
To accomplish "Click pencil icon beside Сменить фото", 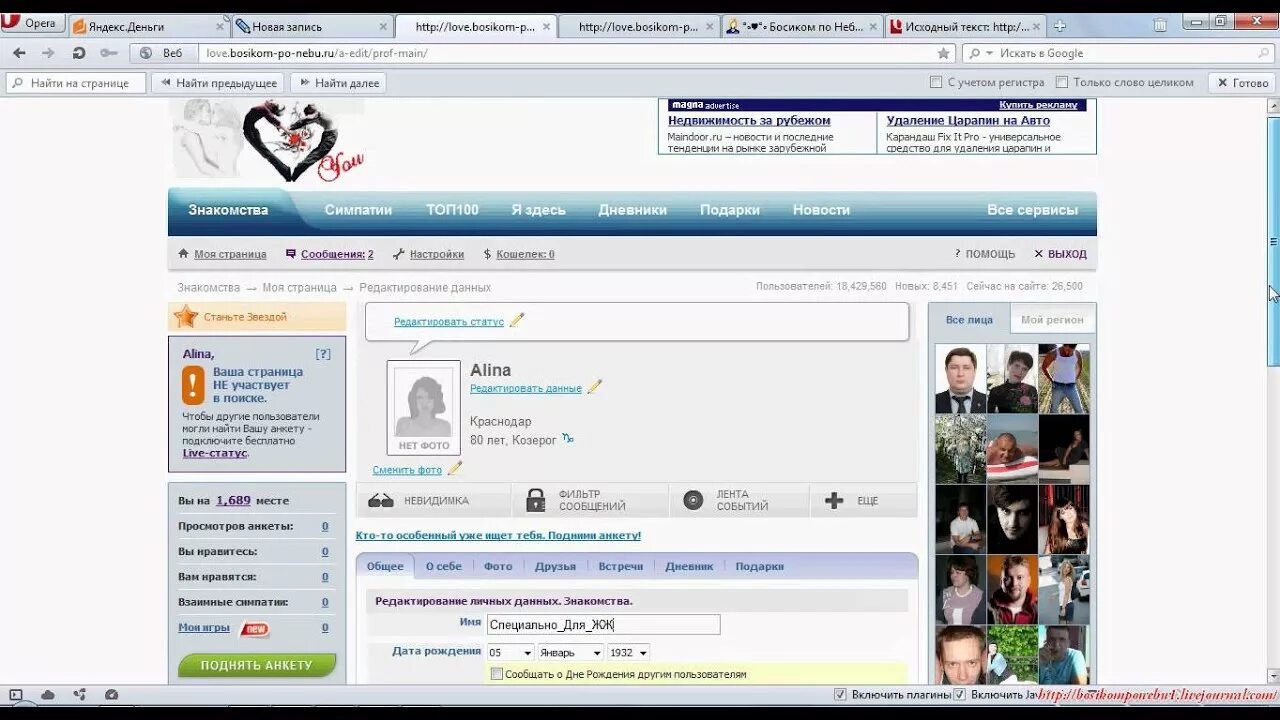I will (455, 469).
